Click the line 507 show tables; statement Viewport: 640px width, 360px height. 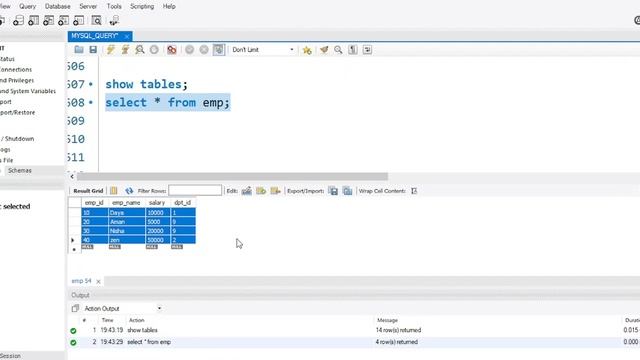pos(147,84)
